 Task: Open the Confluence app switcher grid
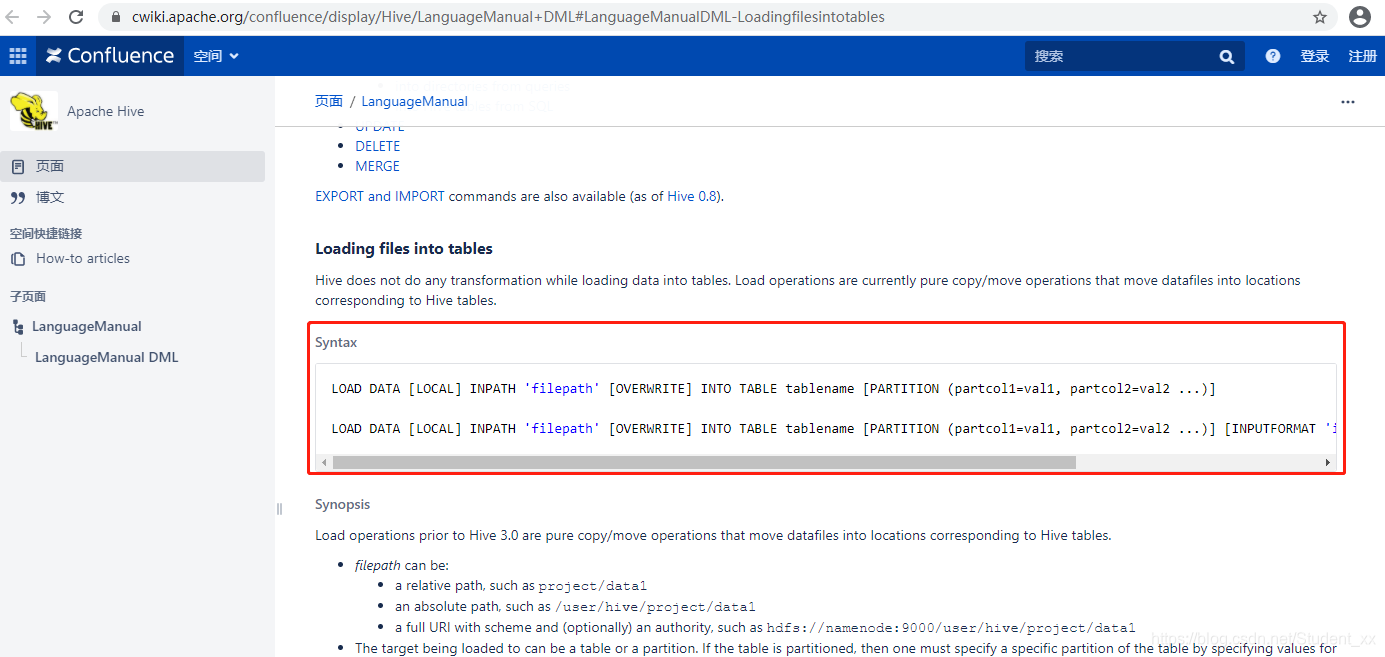tap(18, 56)
